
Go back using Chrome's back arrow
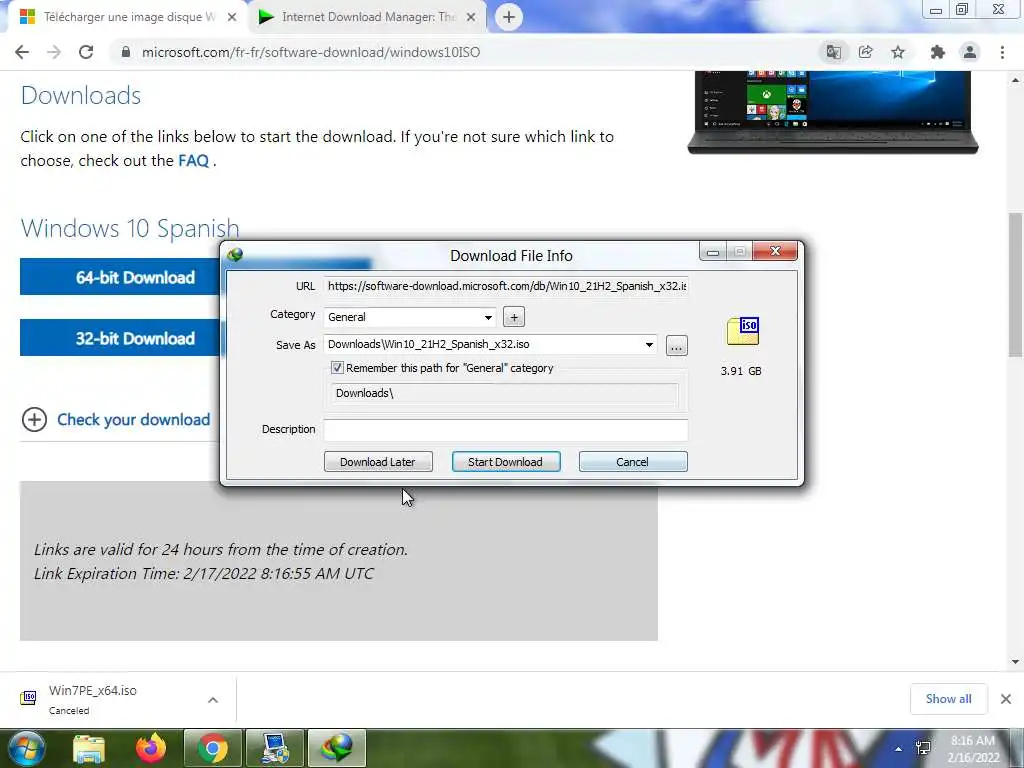click(22, 52)
